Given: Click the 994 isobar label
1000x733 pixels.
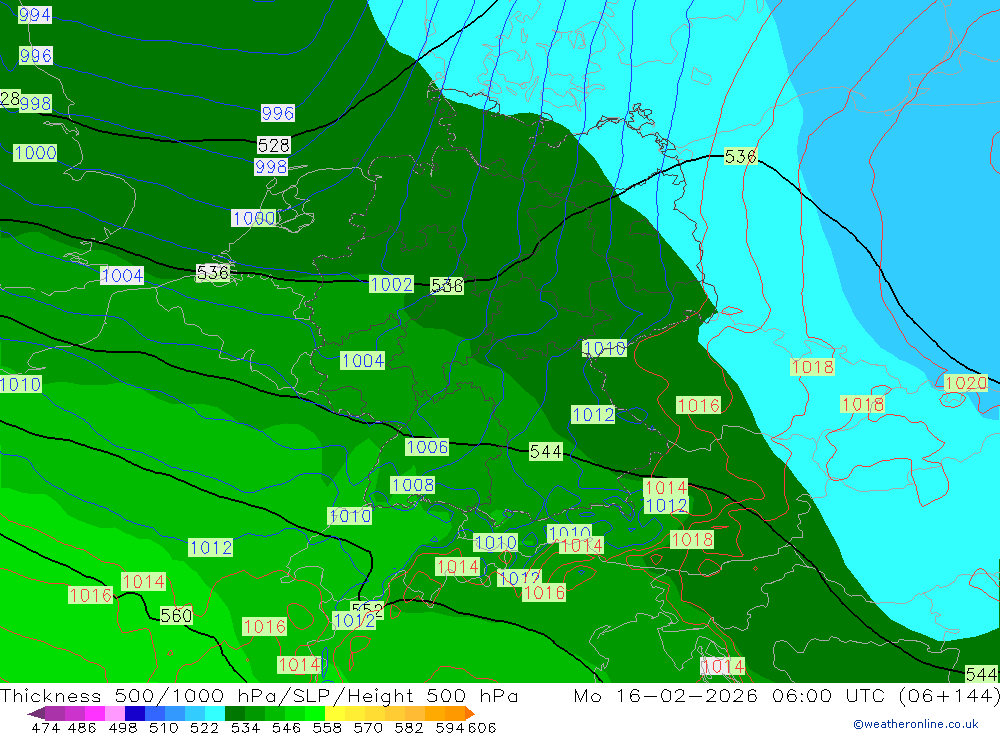Looking at the screenshot, I should pos(34,14).
